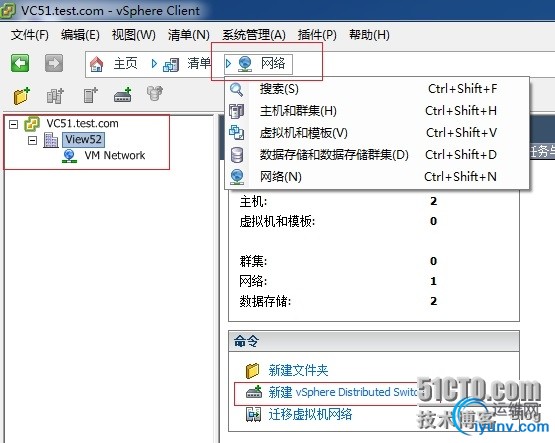Image resolution: width=555 pixels, height=443 pixels.
Task: Click the new folder toolbar icon
Action: [22, 95]
